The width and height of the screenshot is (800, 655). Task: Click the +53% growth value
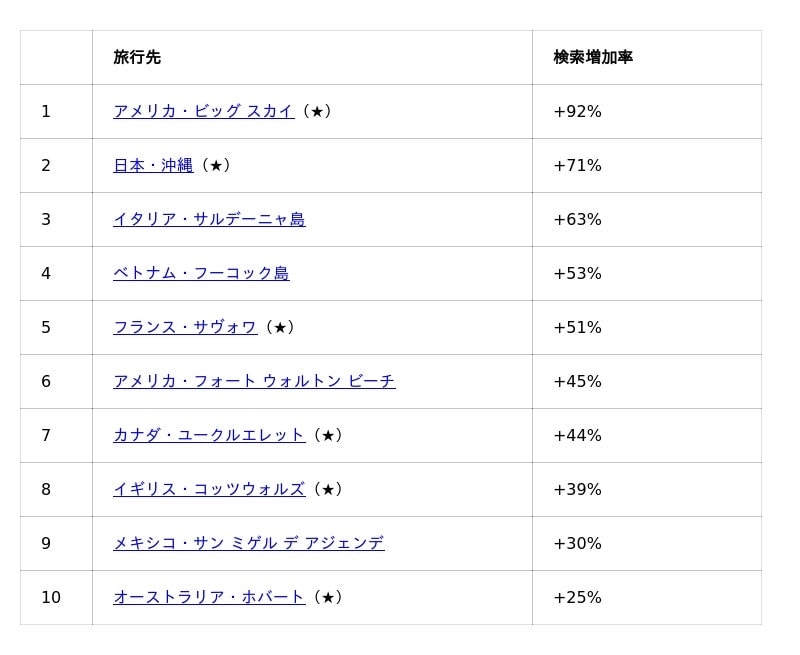pyautogui.click(x=577, y=274)
